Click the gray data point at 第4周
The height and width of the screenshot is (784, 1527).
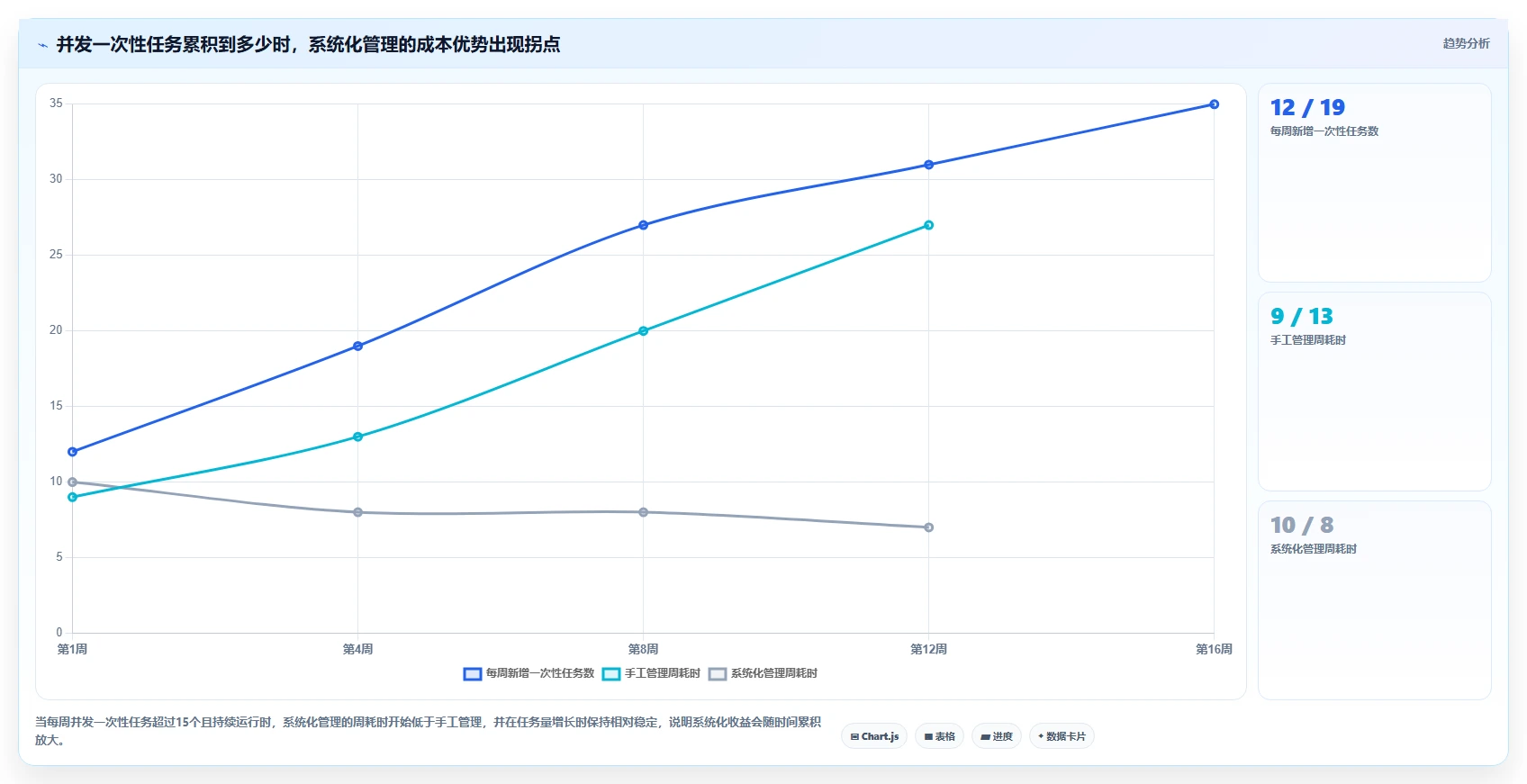pyautogui.click(x=358, y=512)
